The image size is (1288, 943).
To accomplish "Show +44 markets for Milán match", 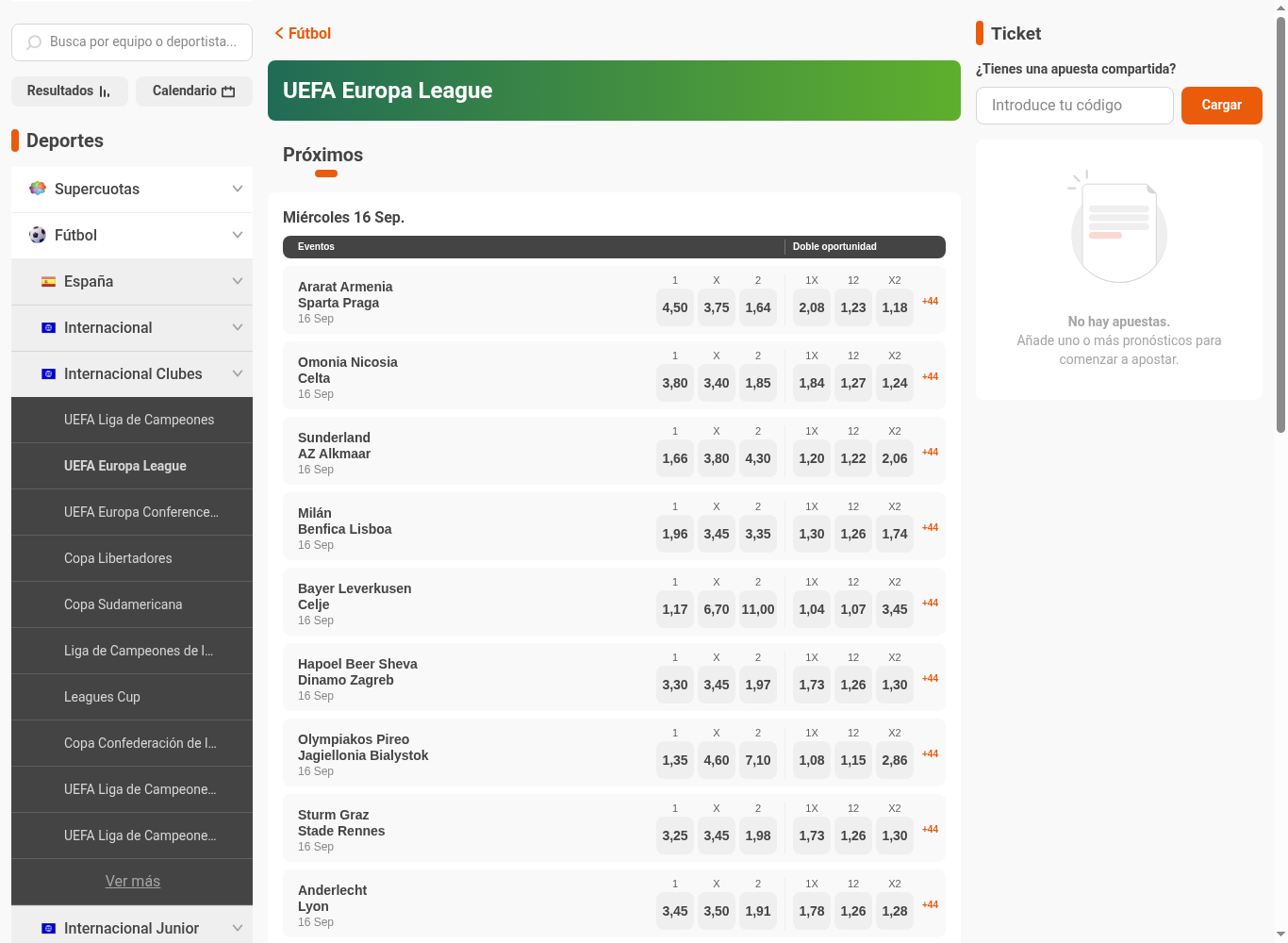I will (x=930, y=527).
